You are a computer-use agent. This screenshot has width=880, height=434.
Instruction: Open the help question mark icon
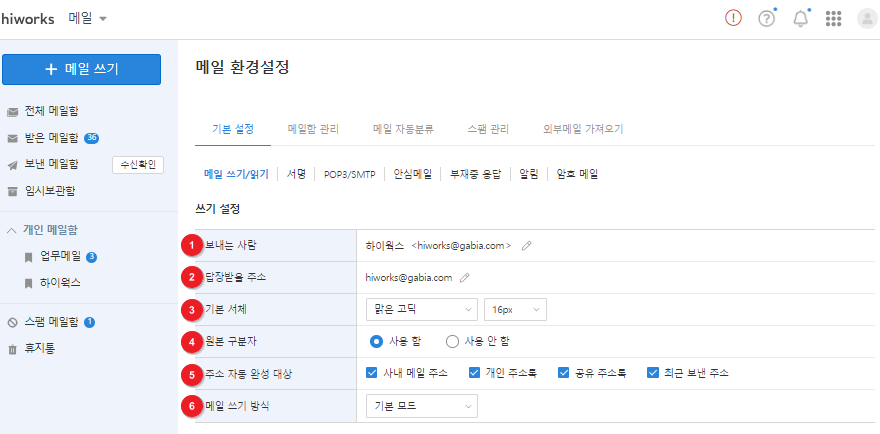767,19
